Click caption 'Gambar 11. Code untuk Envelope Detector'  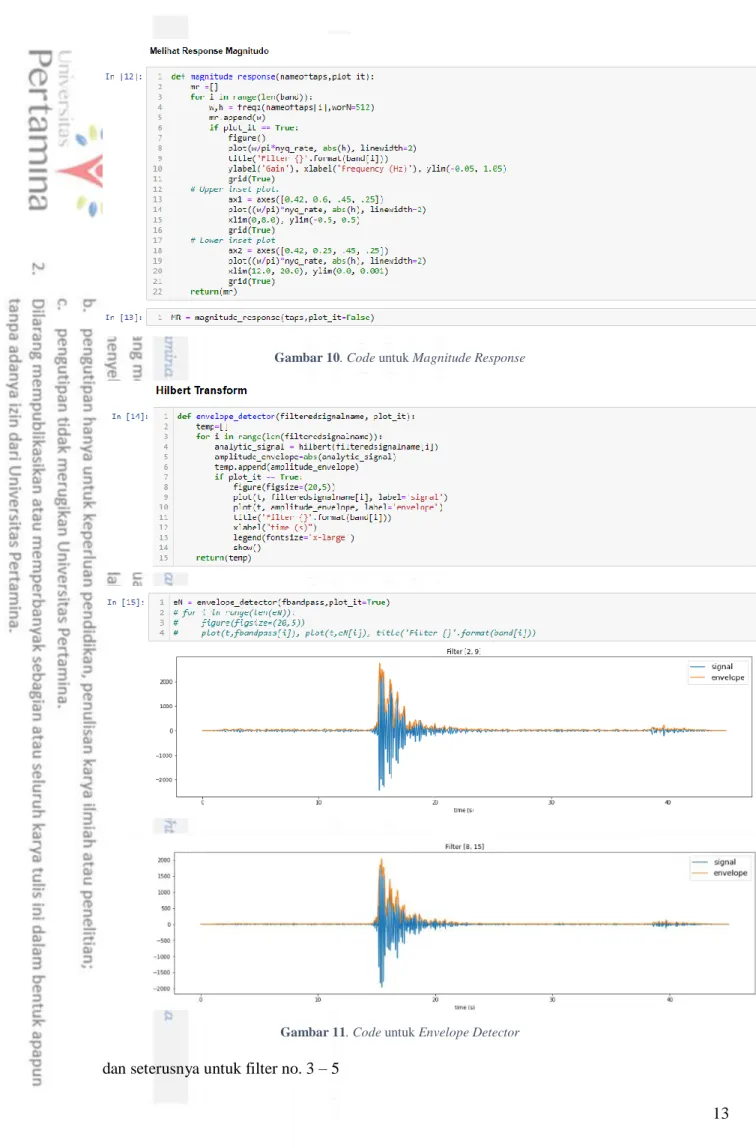pyautogui.click(x=400, y=1032)
